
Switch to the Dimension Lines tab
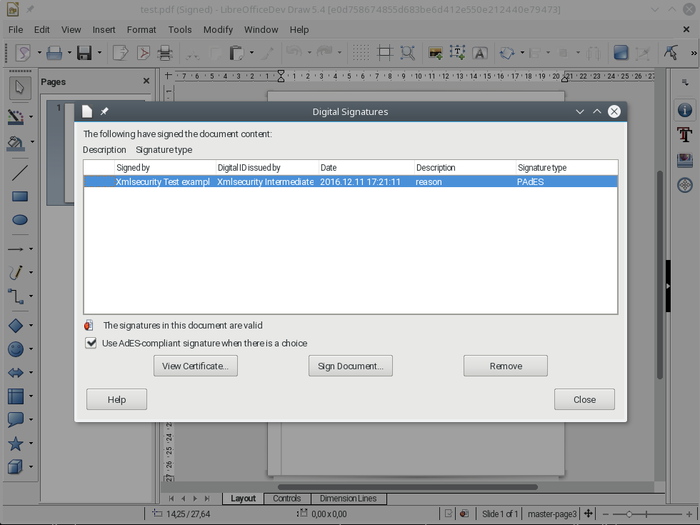click(348, 498)
